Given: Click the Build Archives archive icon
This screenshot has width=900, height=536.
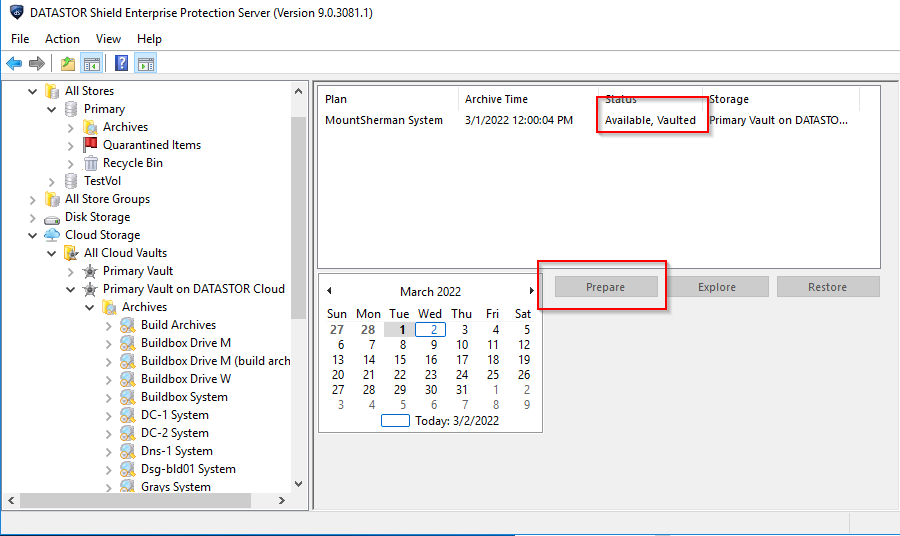Looking at the screenshot, I should (x=127, y=325).
